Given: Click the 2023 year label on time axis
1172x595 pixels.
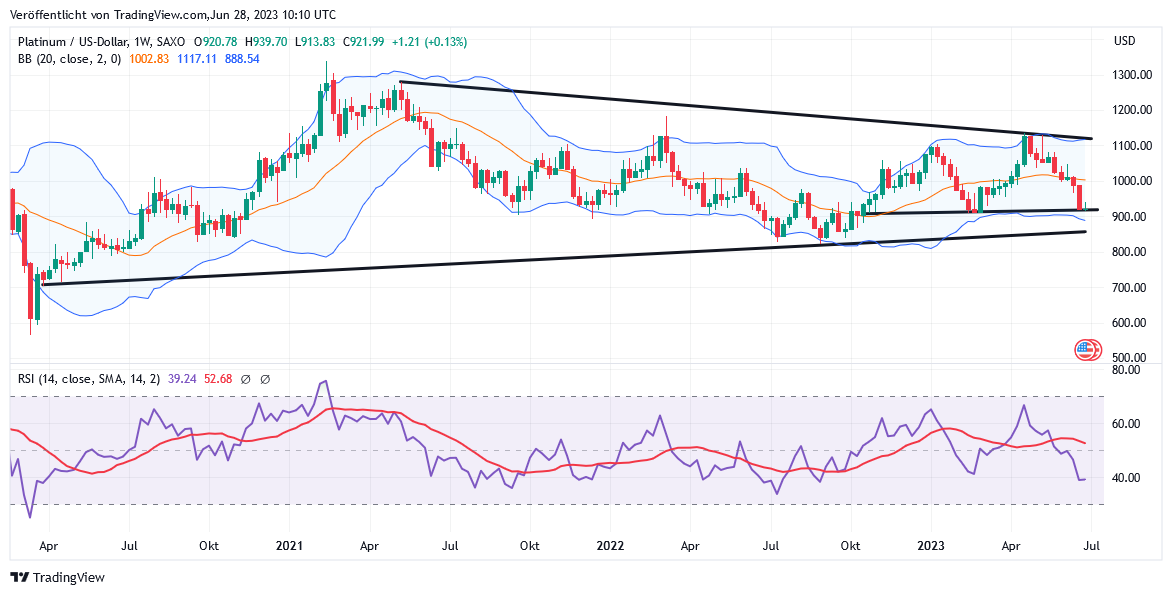Looking at the screenshot, I should [x=931, y=546].
